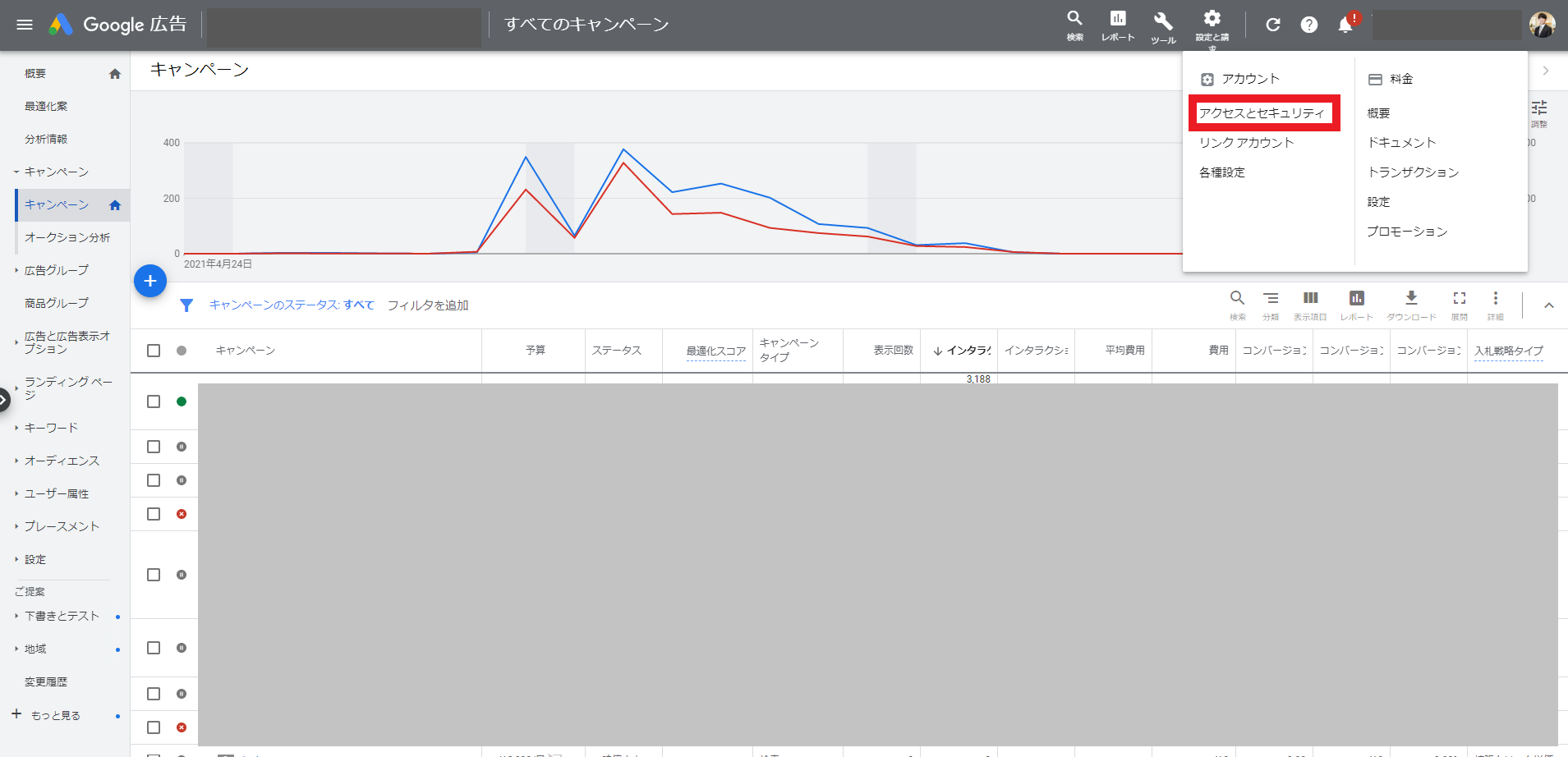Viewport: 1568px width, 757px height.
Task: Tick checkbox of green-status campaign row
Action: point(154,401)
